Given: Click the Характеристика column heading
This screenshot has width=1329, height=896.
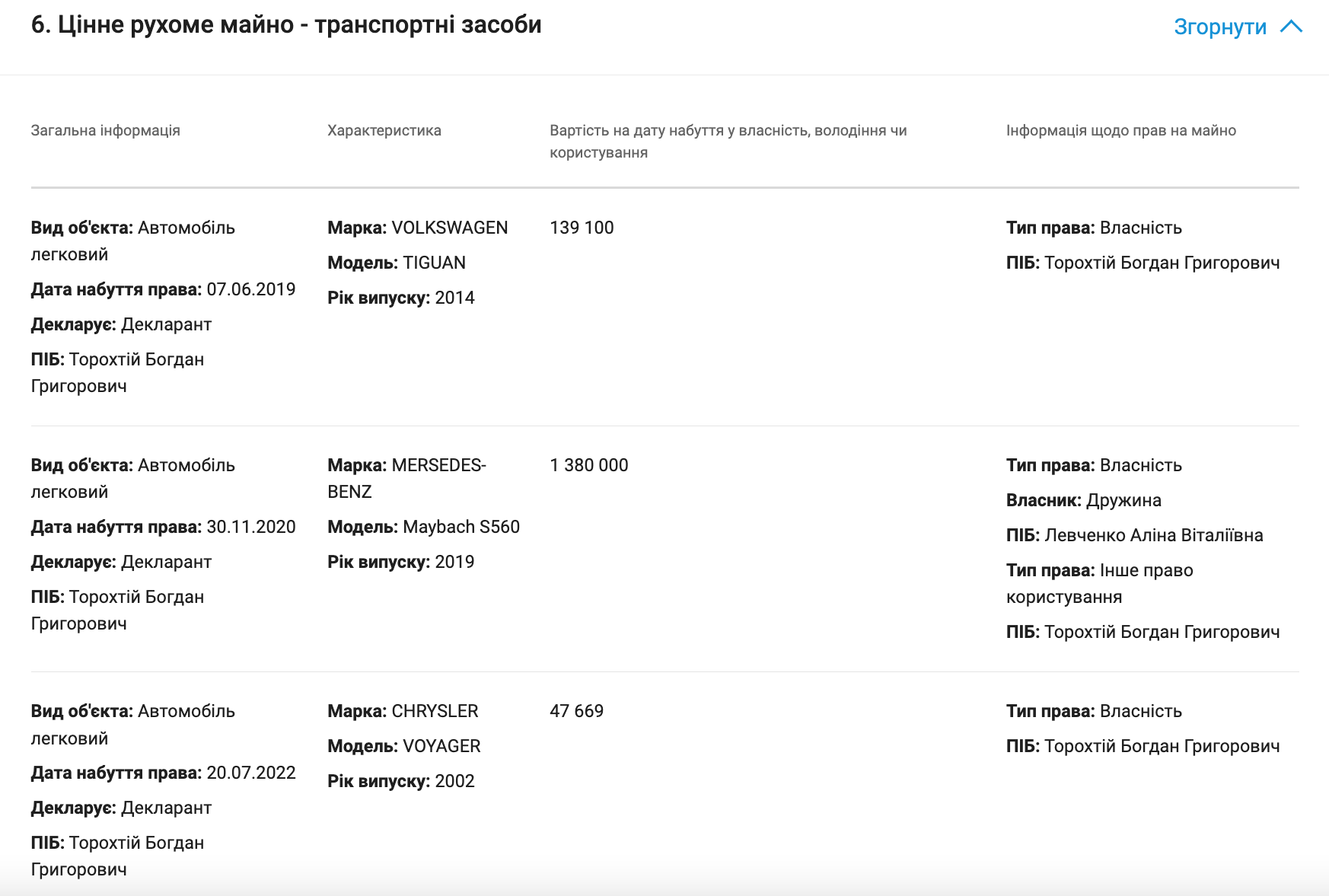Looking at the screenshot, I should click(384, 129).
